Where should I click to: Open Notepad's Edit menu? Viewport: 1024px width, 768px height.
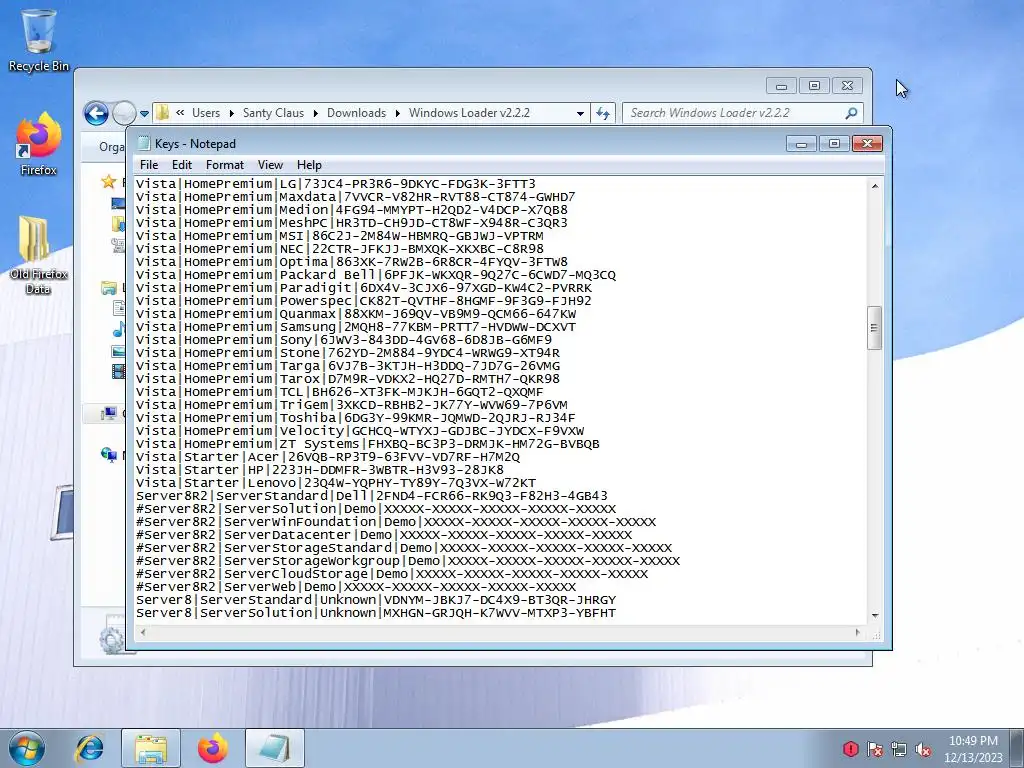[182, 165]
